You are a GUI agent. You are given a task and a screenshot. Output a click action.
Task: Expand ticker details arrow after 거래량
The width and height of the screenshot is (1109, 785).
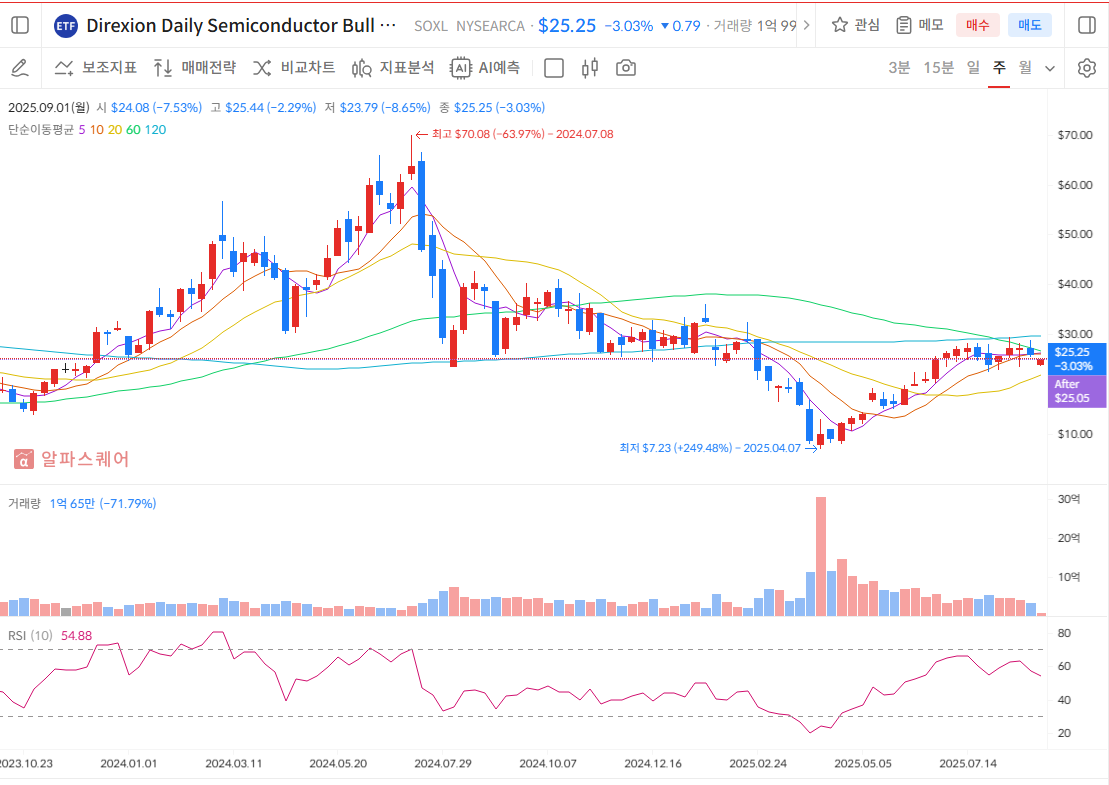pyautogui.click(x=807, y=26)
